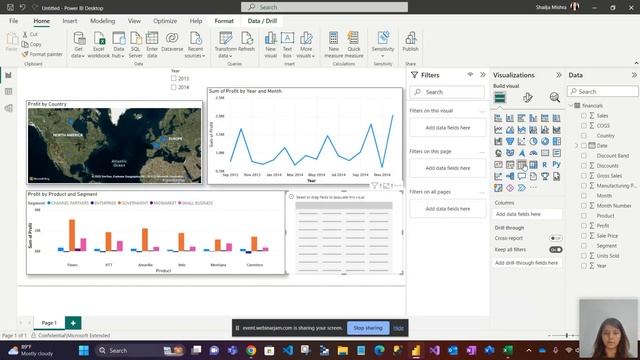Screen dimensions: 640x360
Task: Choose the Slicer visual icon
Action: pyautogui.click(x=510, y=165)
